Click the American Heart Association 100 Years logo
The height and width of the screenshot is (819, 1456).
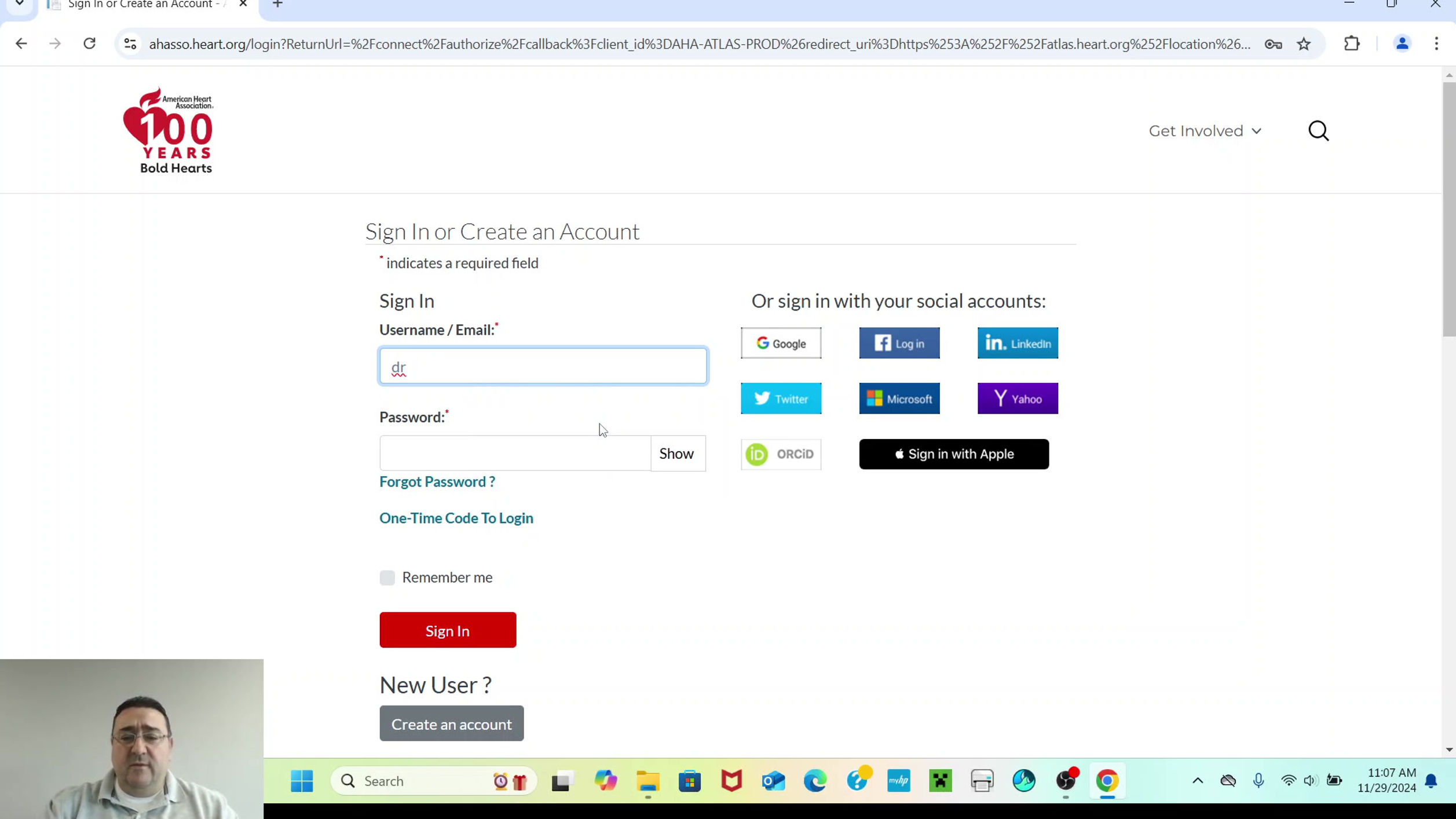tap(169, 130)
